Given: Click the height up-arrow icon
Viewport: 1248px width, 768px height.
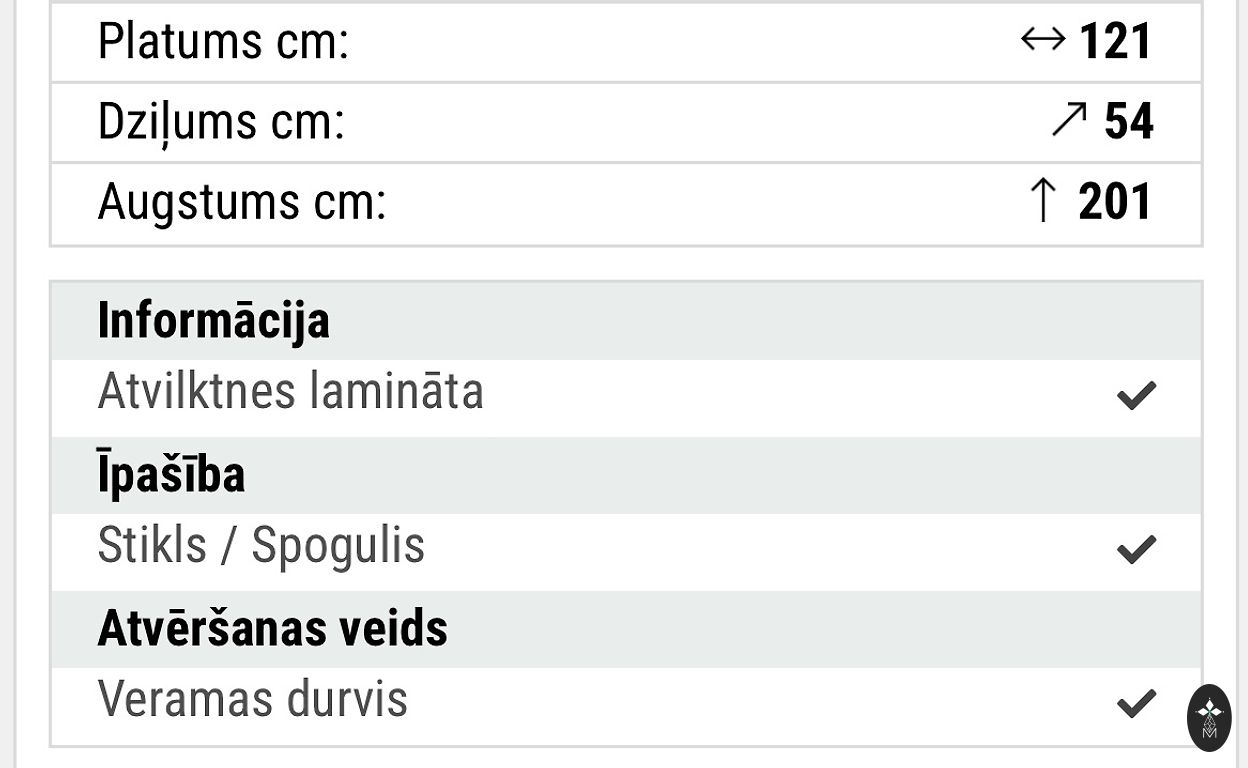Looking at the screenshot, I should [1042, 201].
